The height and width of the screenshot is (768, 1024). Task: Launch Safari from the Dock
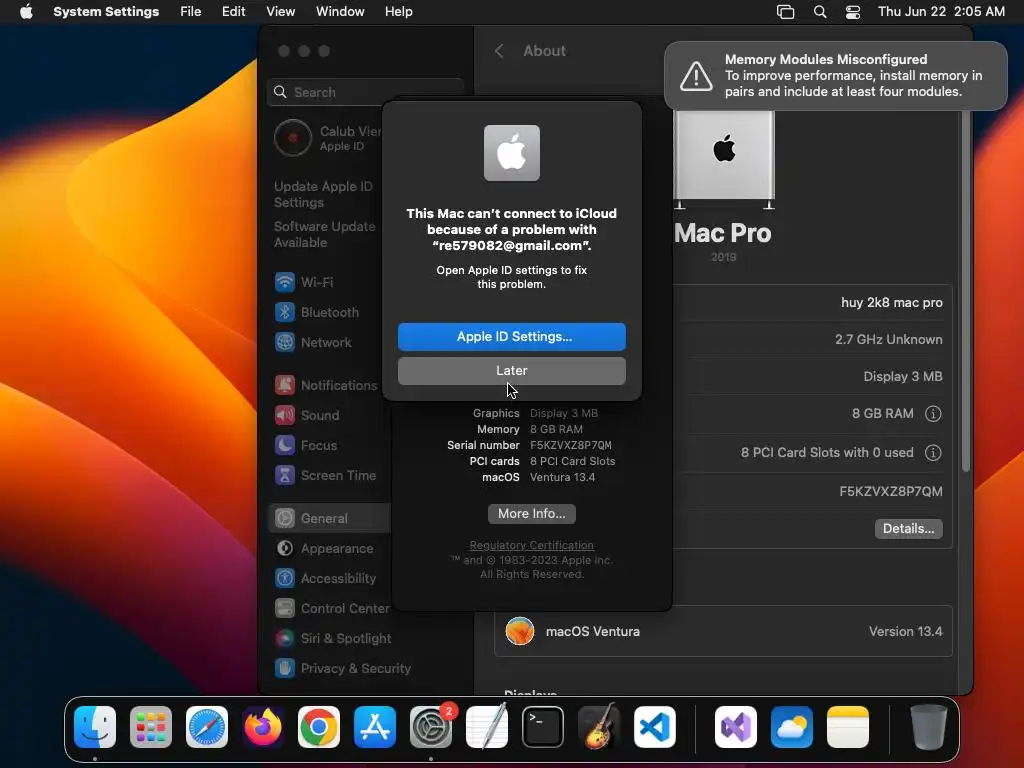click(207, 727)
